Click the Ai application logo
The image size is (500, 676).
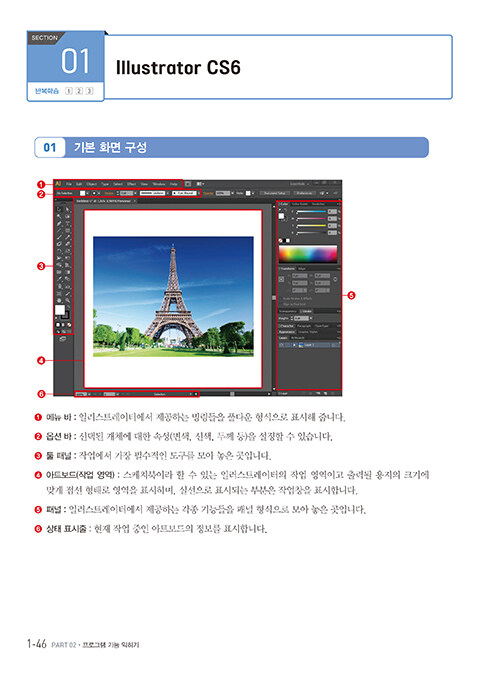[58, 184]
